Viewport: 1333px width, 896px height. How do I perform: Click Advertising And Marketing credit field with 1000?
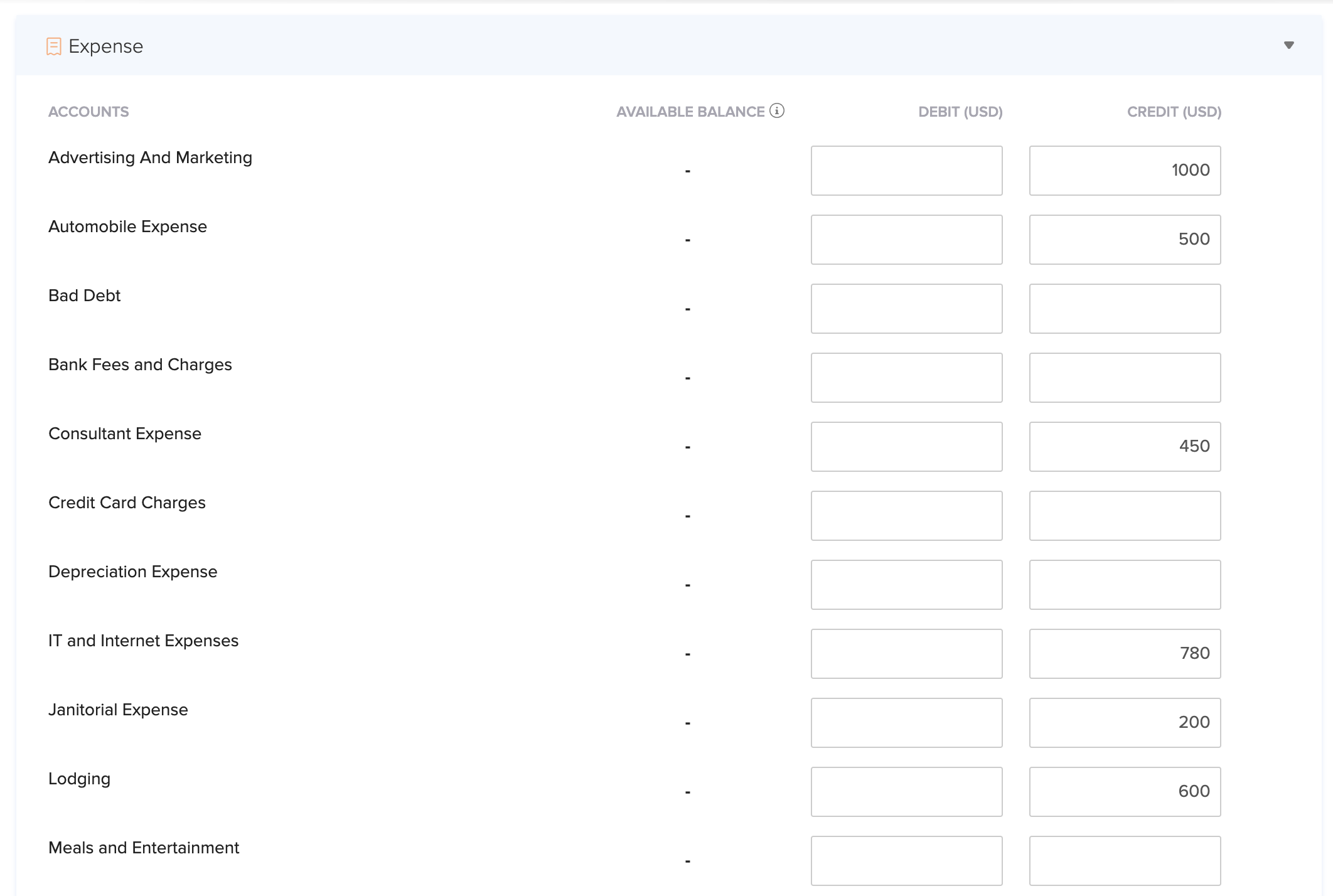[x=1125, y=171]
